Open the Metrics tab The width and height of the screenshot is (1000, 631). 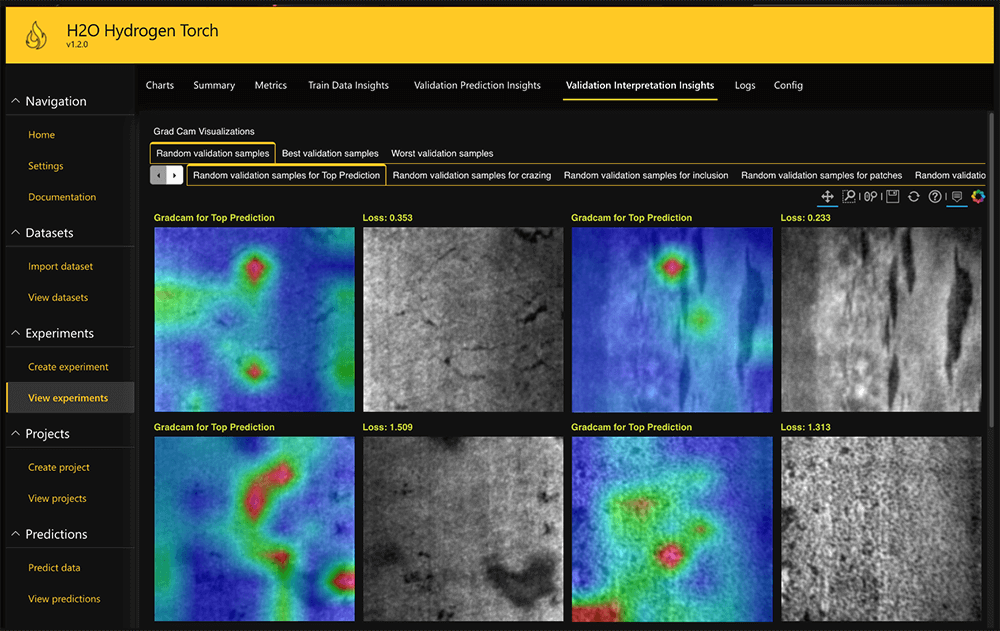point(270,85)
